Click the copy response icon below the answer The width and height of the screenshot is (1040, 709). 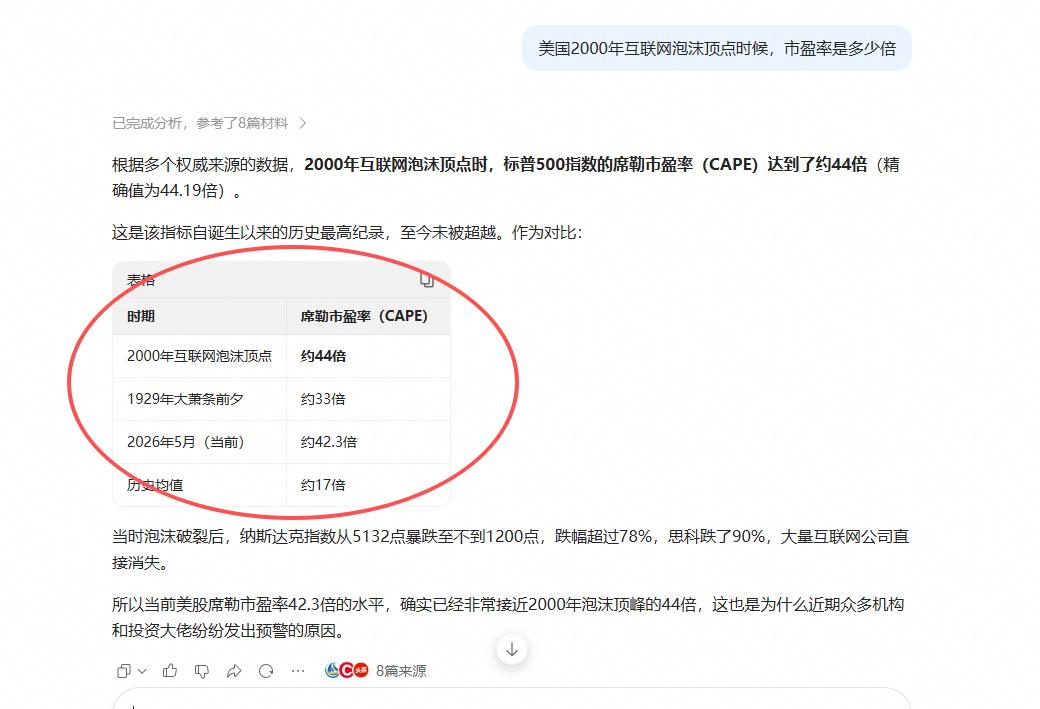point(123,671)
